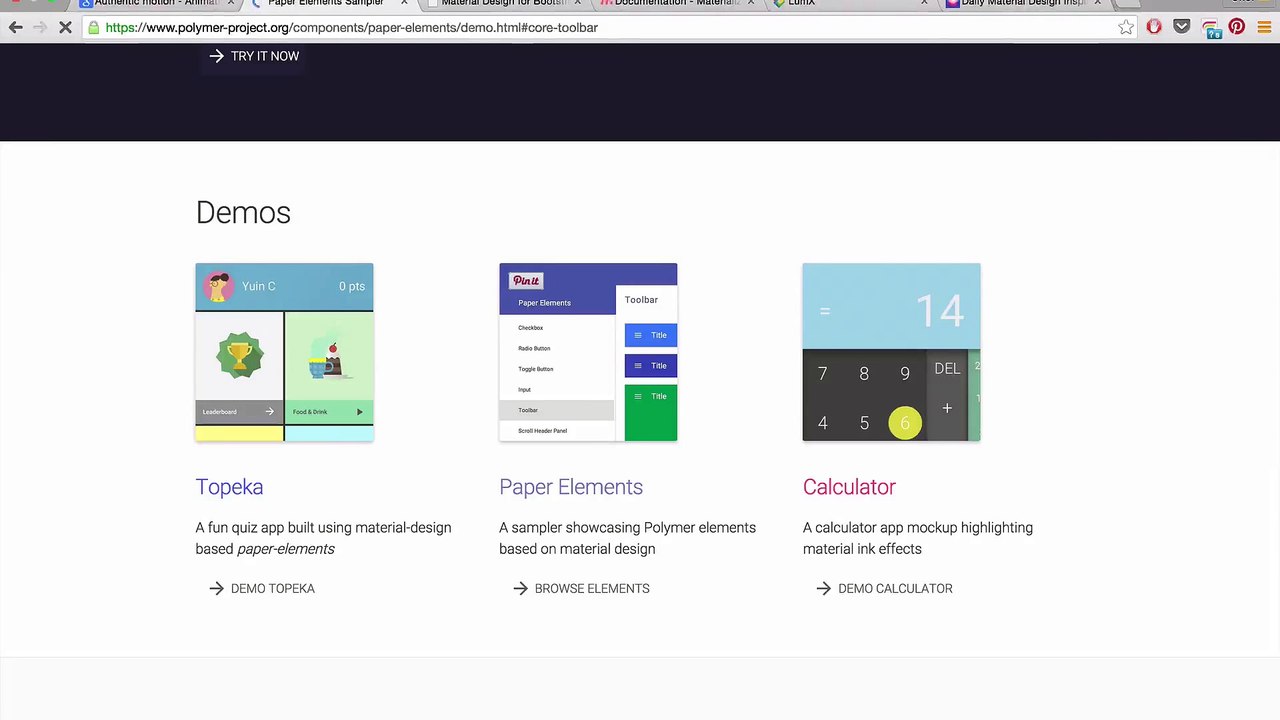Go back with the browser back arrow
The height and width of the screenshot is (720, 1280).
click(x=15, y=28)
